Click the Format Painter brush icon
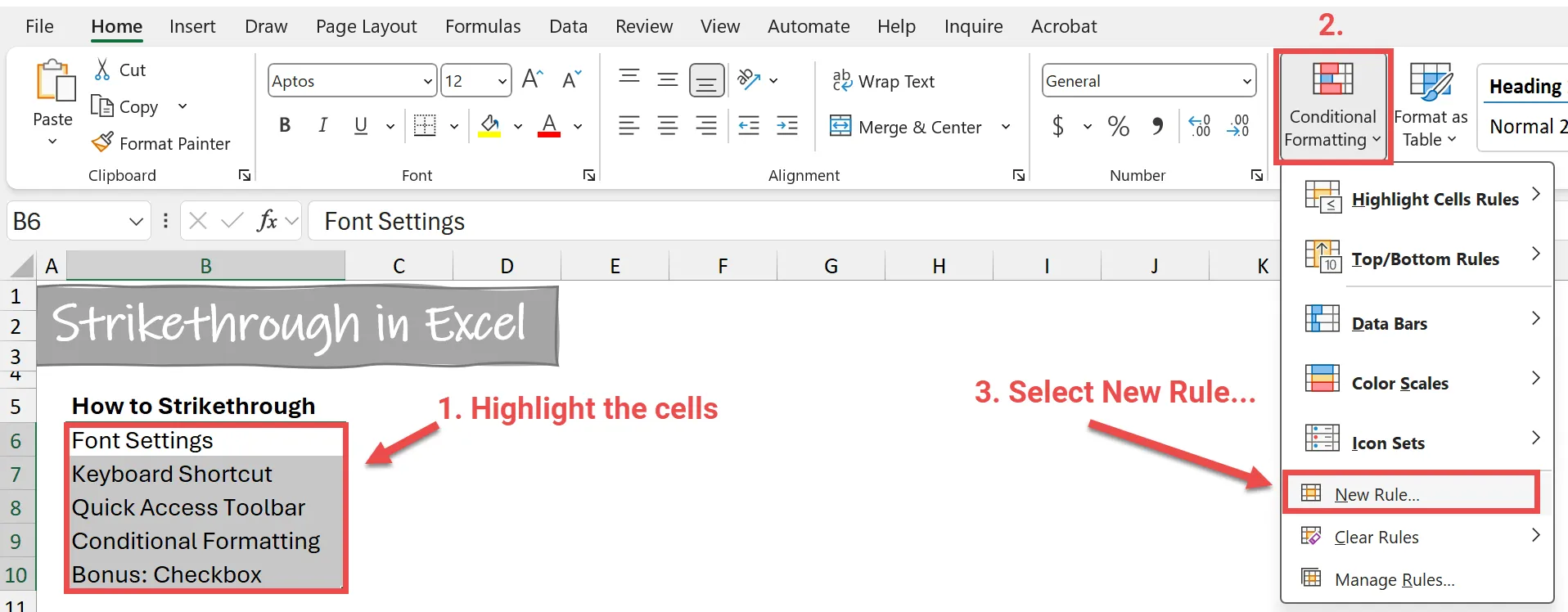 click(102, 143)
